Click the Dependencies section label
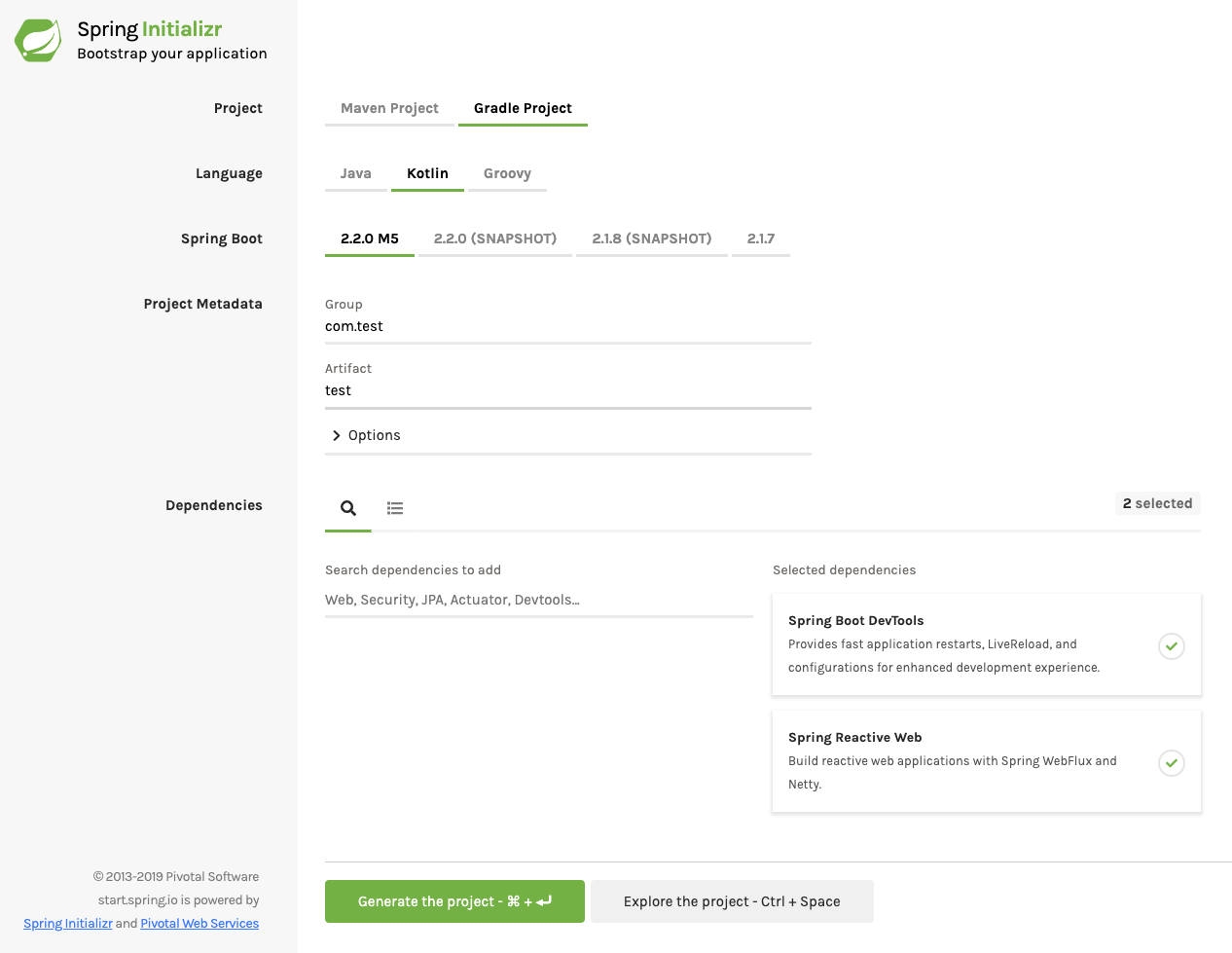Screen dimensions: 1232x953 214,505
